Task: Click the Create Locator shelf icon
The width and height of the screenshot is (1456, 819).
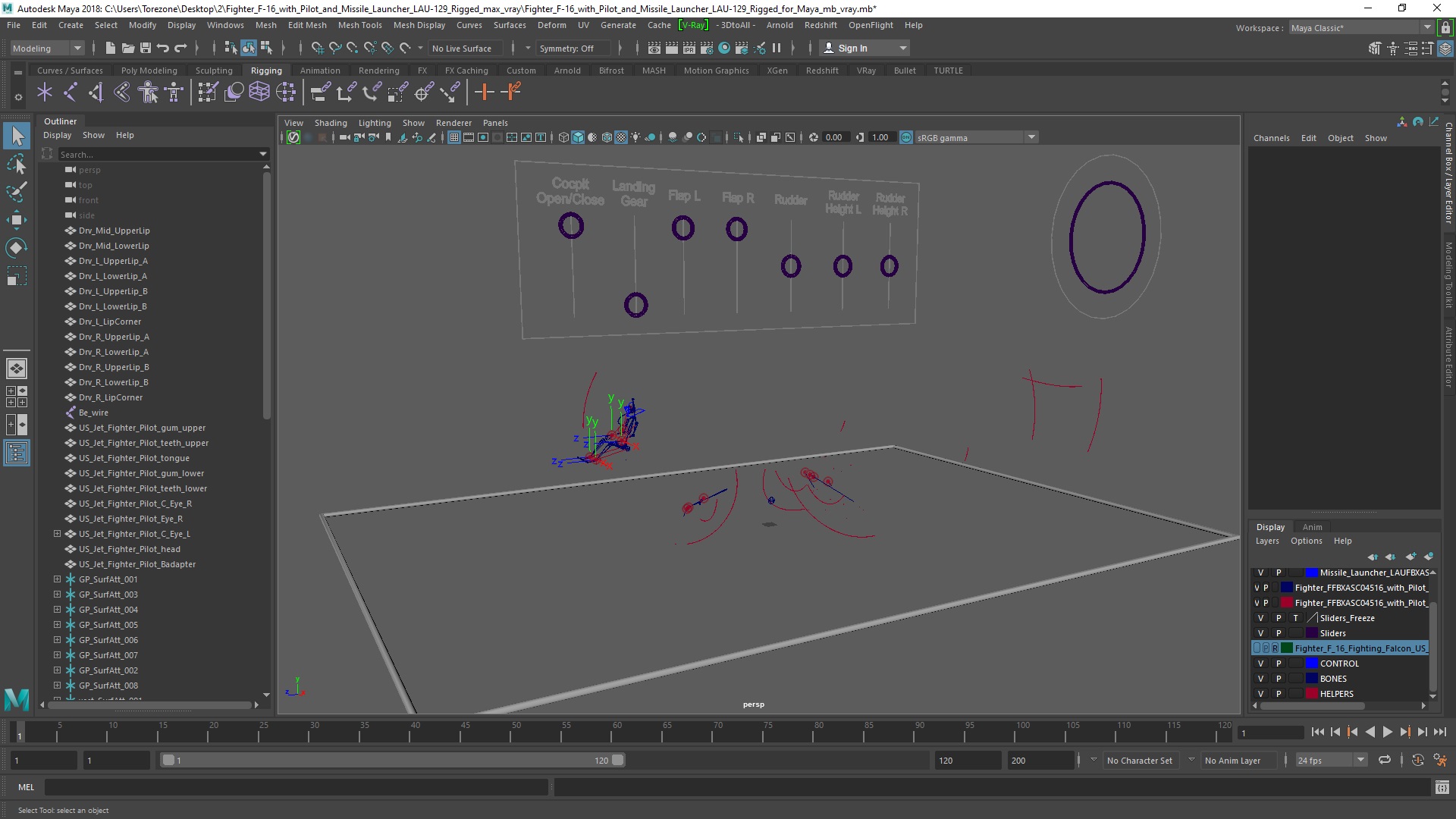Action: coord(45,93)
